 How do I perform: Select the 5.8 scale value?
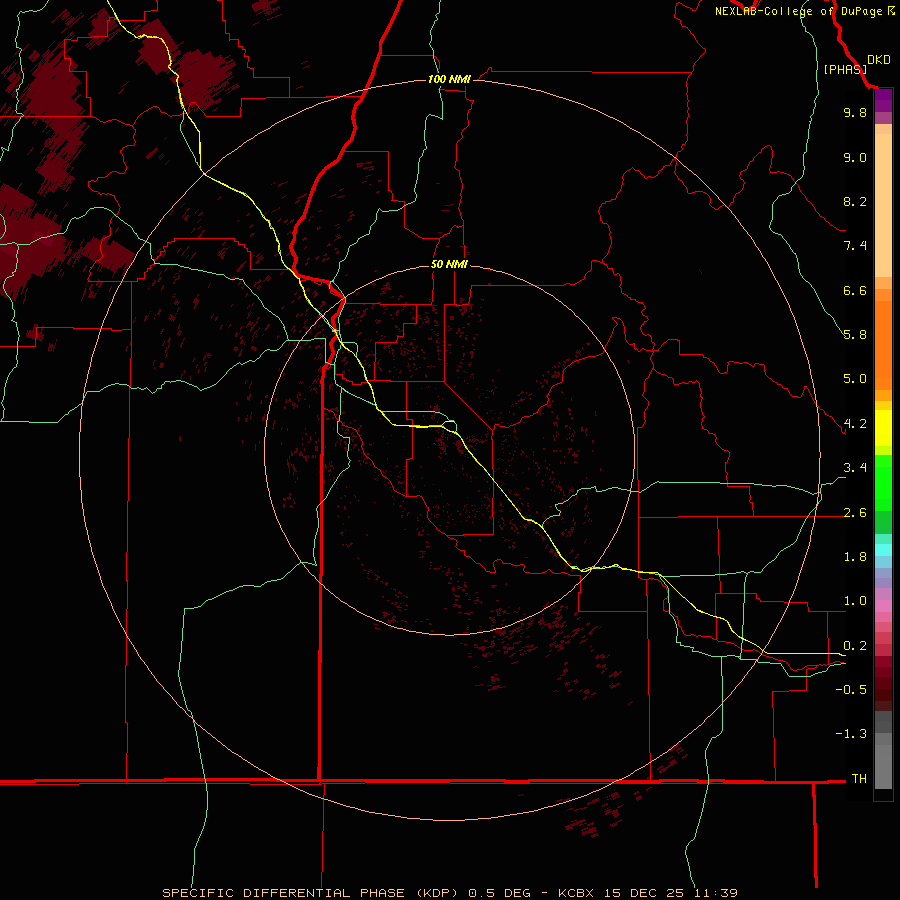(x=855, y=335)
